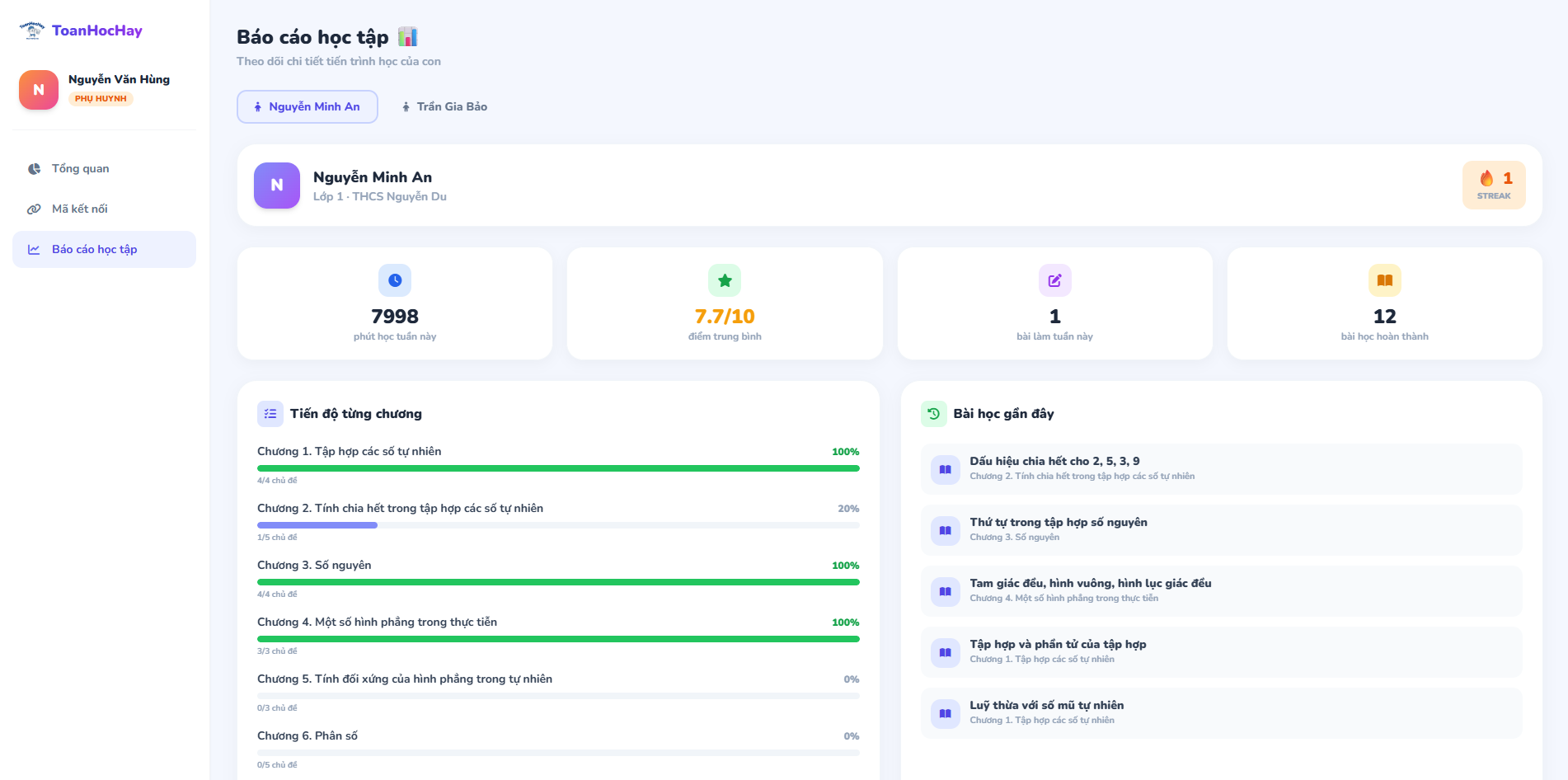The image size is (1568, 780).
Task: Click book icon for Luỹ thừa với số mũ lesson
Action: [946, 713]
